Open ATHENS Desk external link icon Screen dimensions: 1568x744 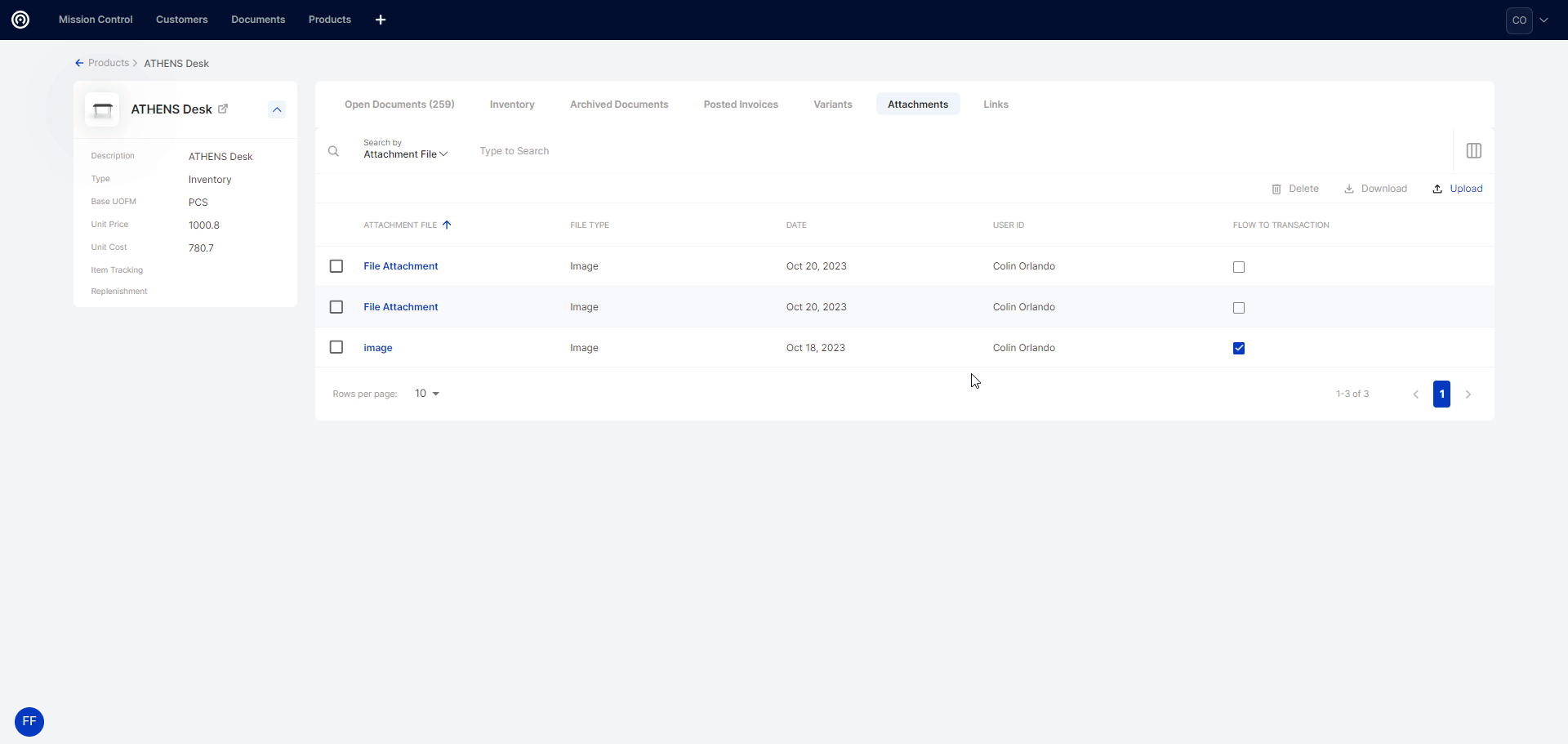tap(223, 109)
